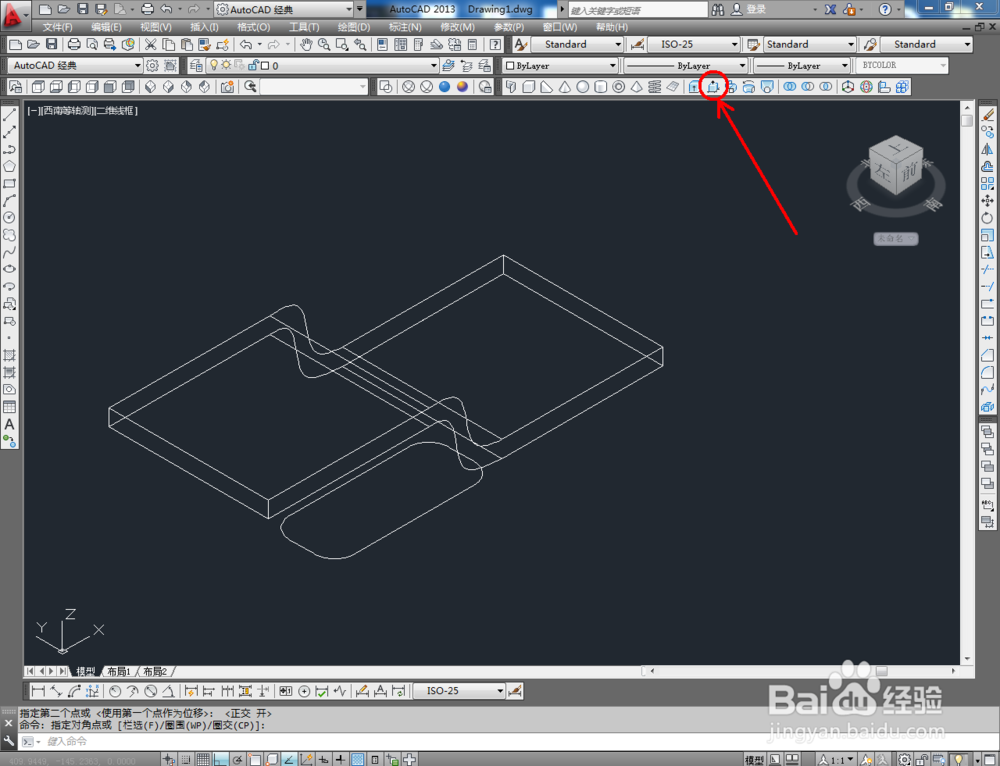The height and width of the screenshot is (766, 1000).
Task: Click the 模型 button in the status bar
Action: click(x=754, y=760)
